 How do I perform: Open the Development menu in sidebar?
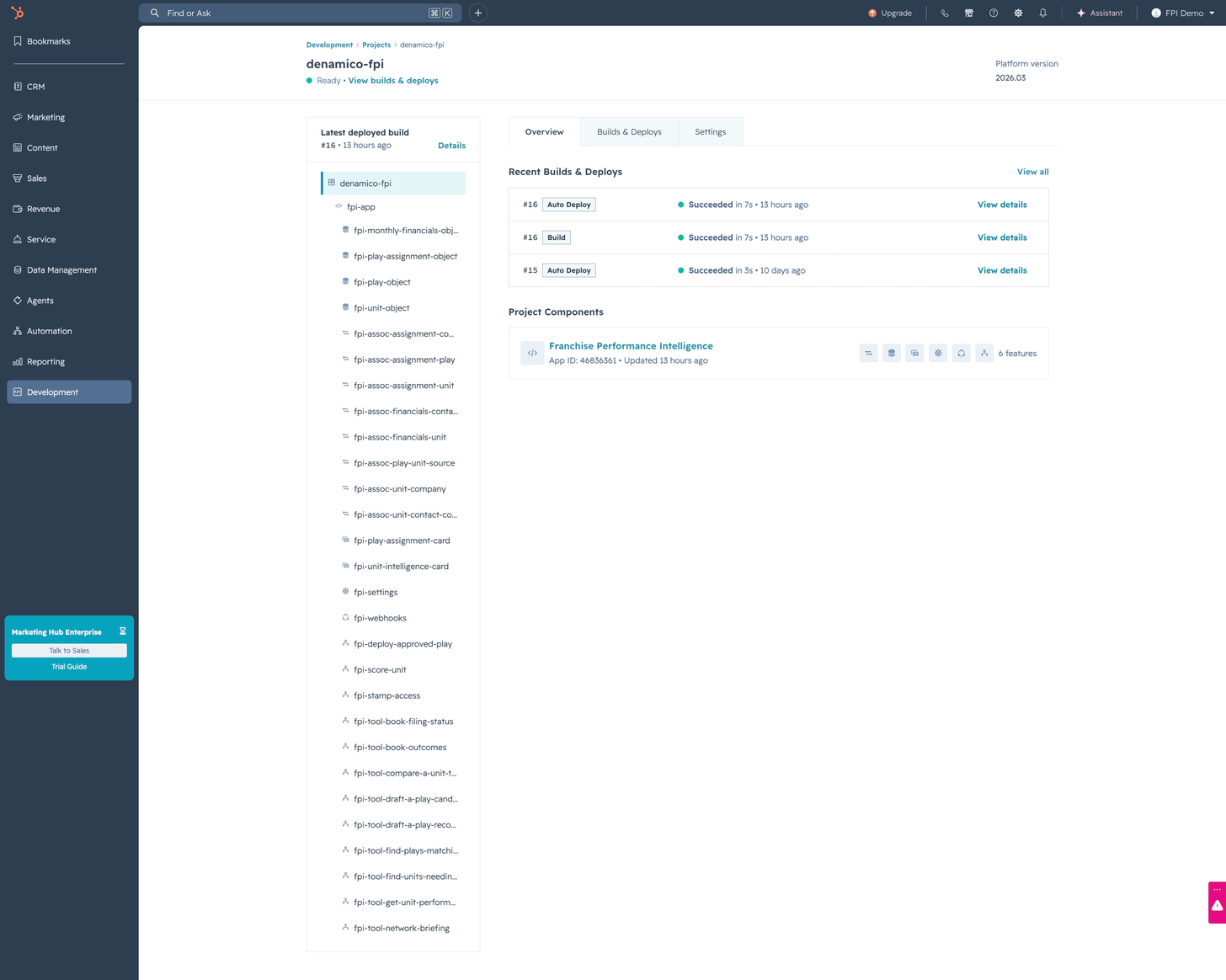tap(69, 392)
